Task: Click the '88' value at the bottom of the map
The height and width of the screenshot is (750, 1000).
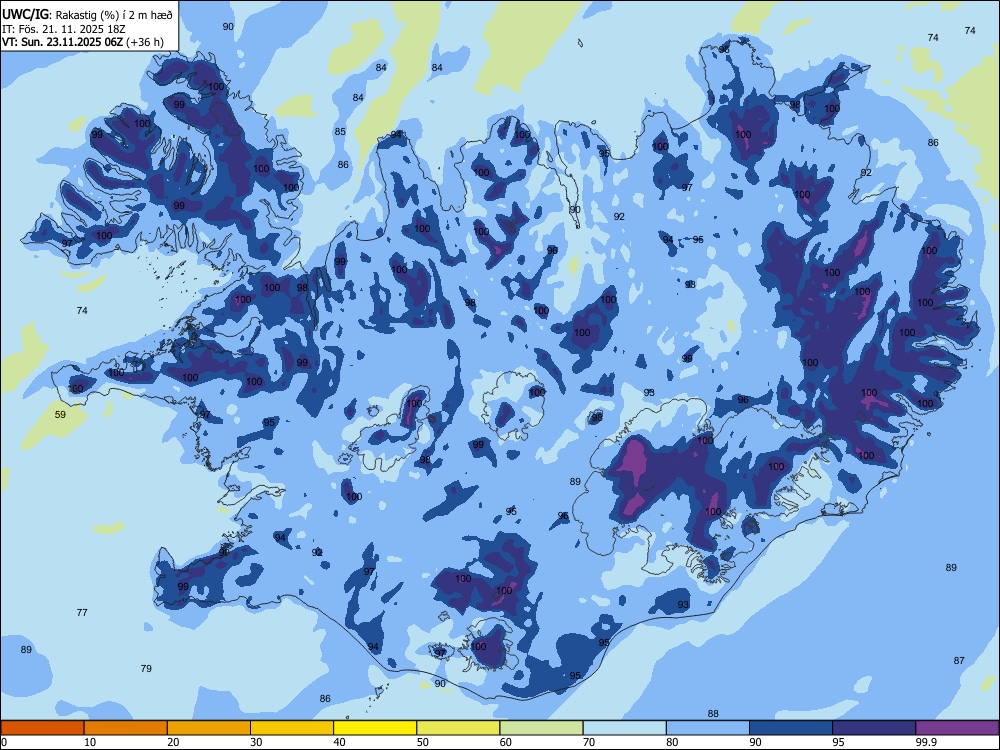Action: pyautogui.click(x=713, y=714)
